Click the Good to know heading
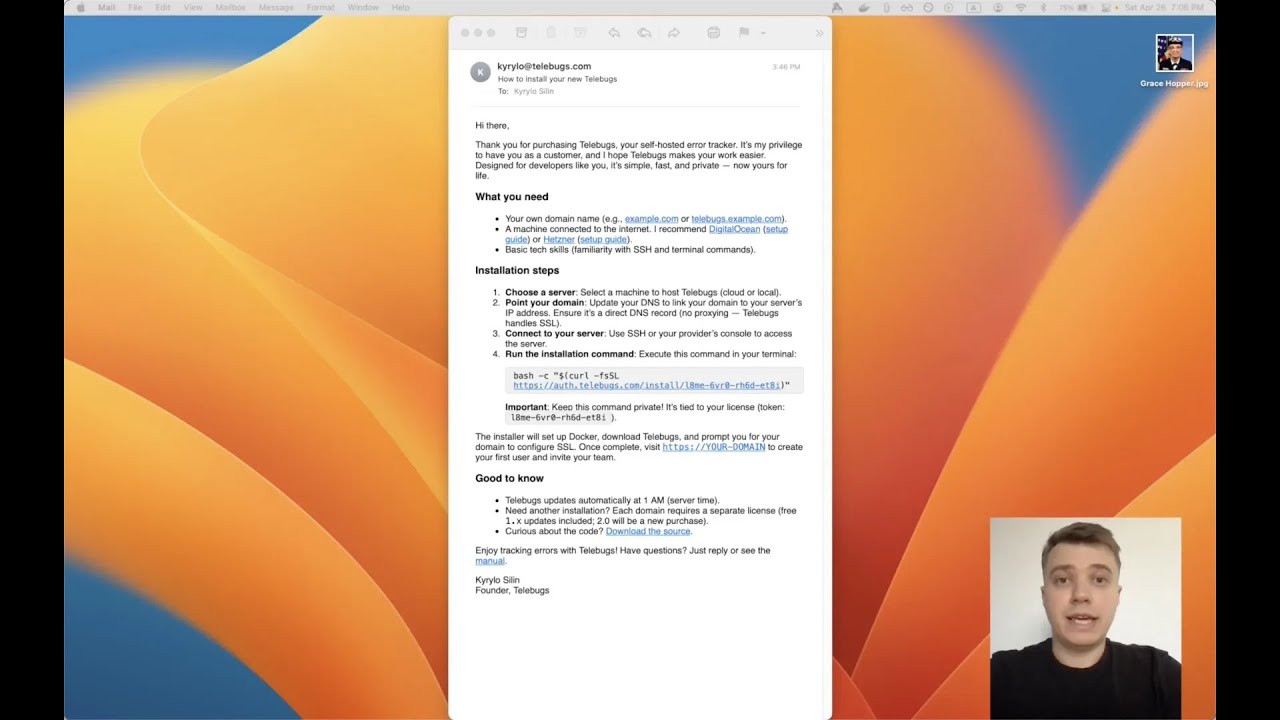The image size is (1280, 720). 510,479
